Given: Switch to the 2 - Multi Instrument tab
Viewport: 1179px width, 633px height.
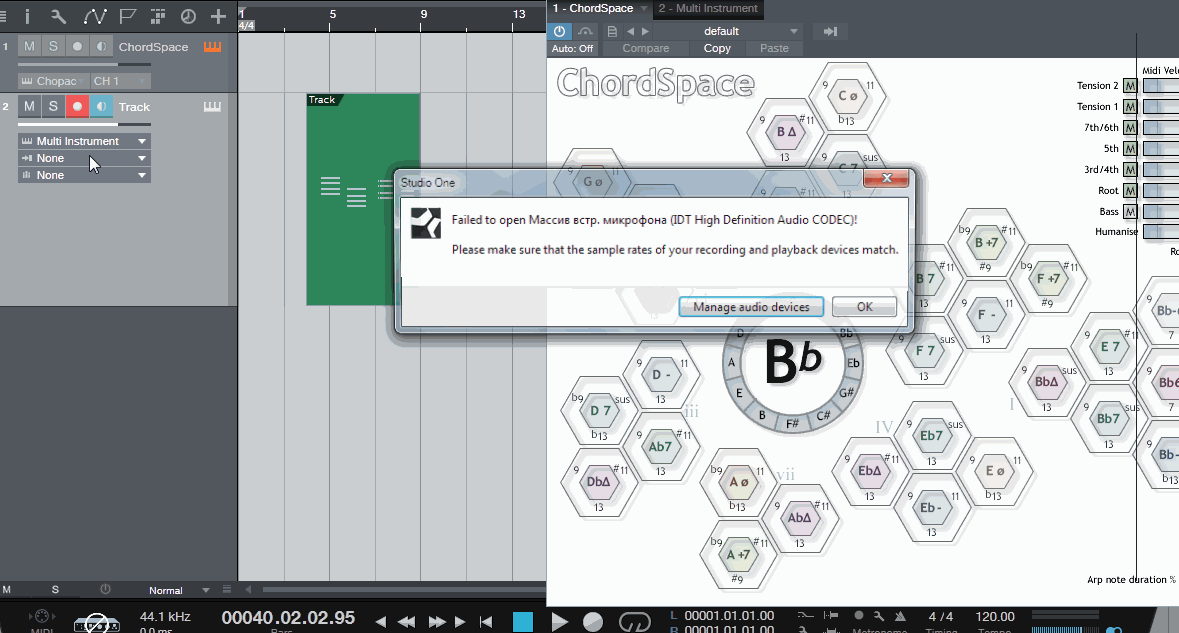Looking at the screenshot, I should (x=708, y=8).
